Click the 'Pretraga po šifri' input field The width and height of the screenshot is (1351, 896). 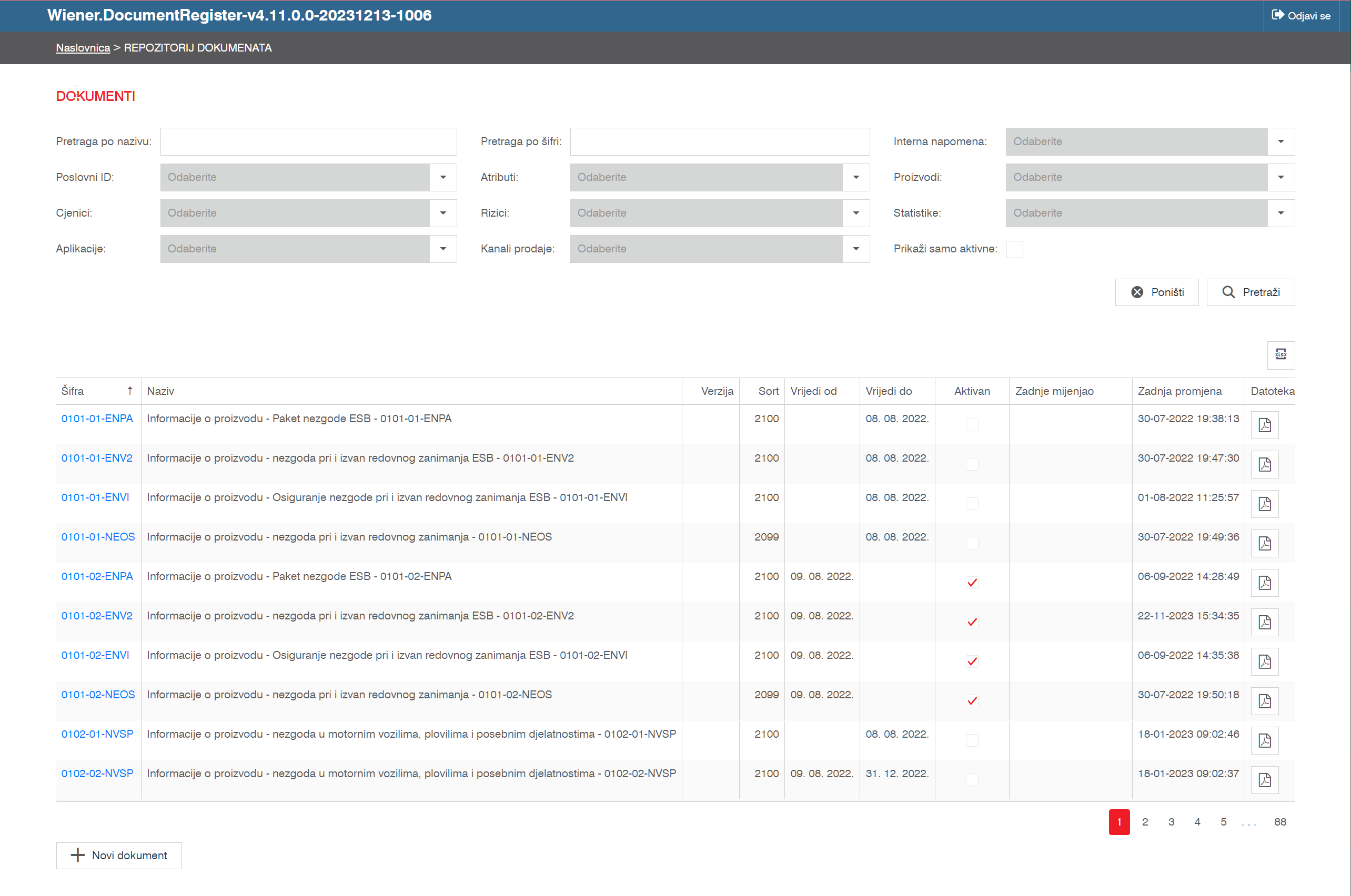(719, 141)
